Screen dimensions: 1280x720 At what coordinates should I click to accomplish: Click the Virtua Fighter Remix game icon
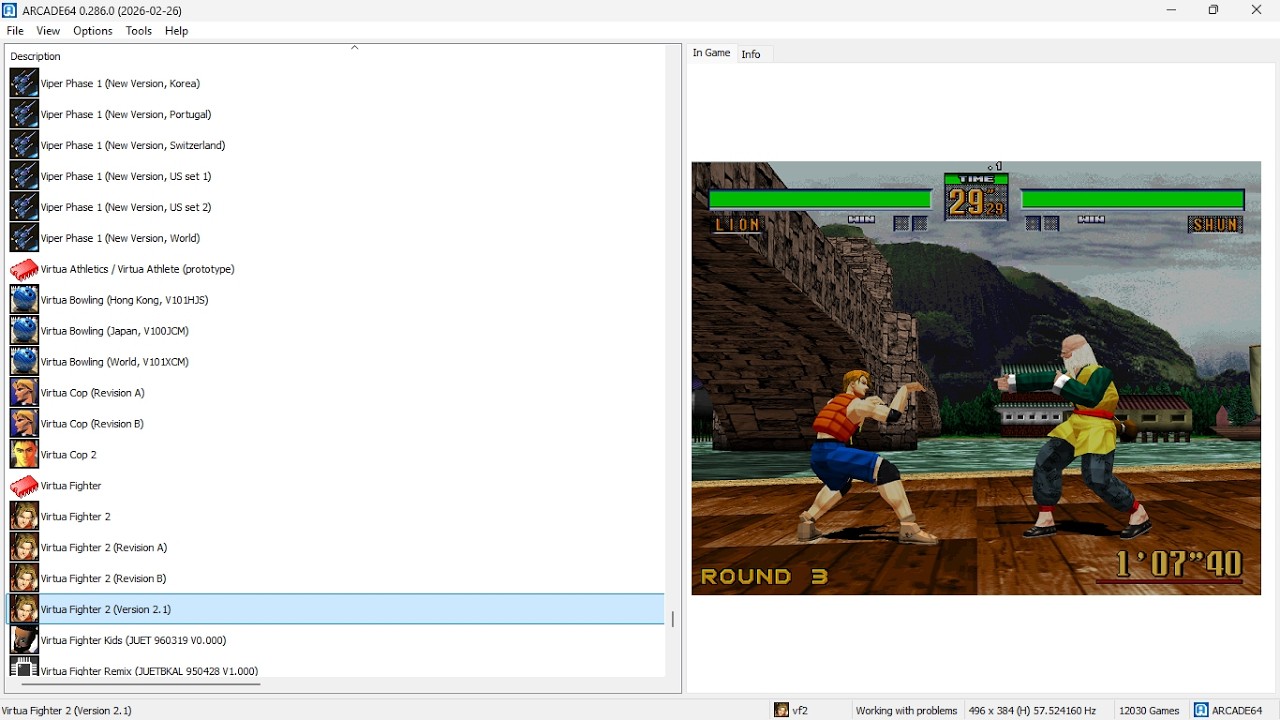(x=24, y=668)
